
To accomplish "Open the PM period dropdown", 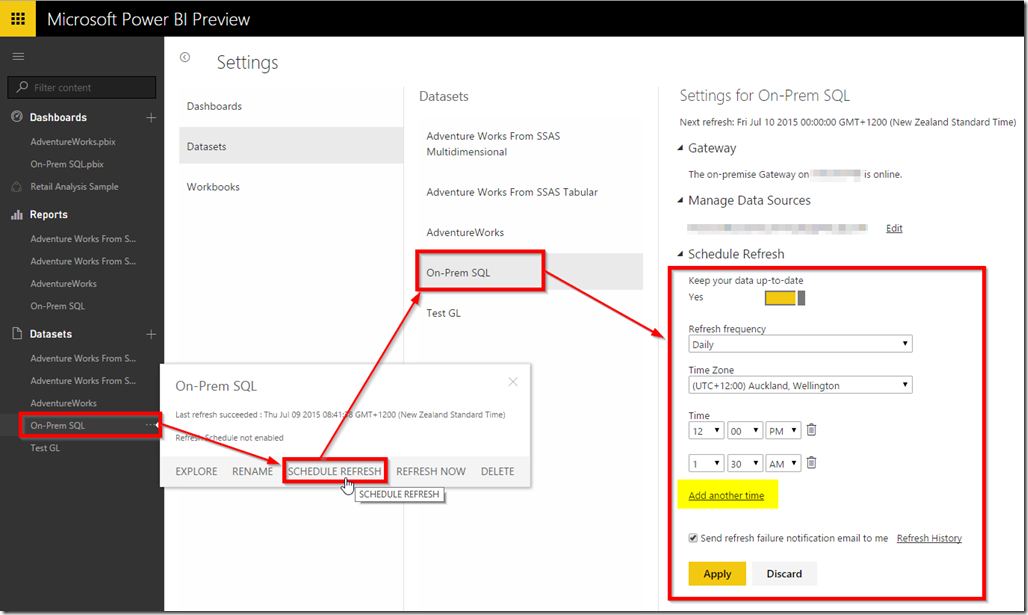I will tap(783, 431).
